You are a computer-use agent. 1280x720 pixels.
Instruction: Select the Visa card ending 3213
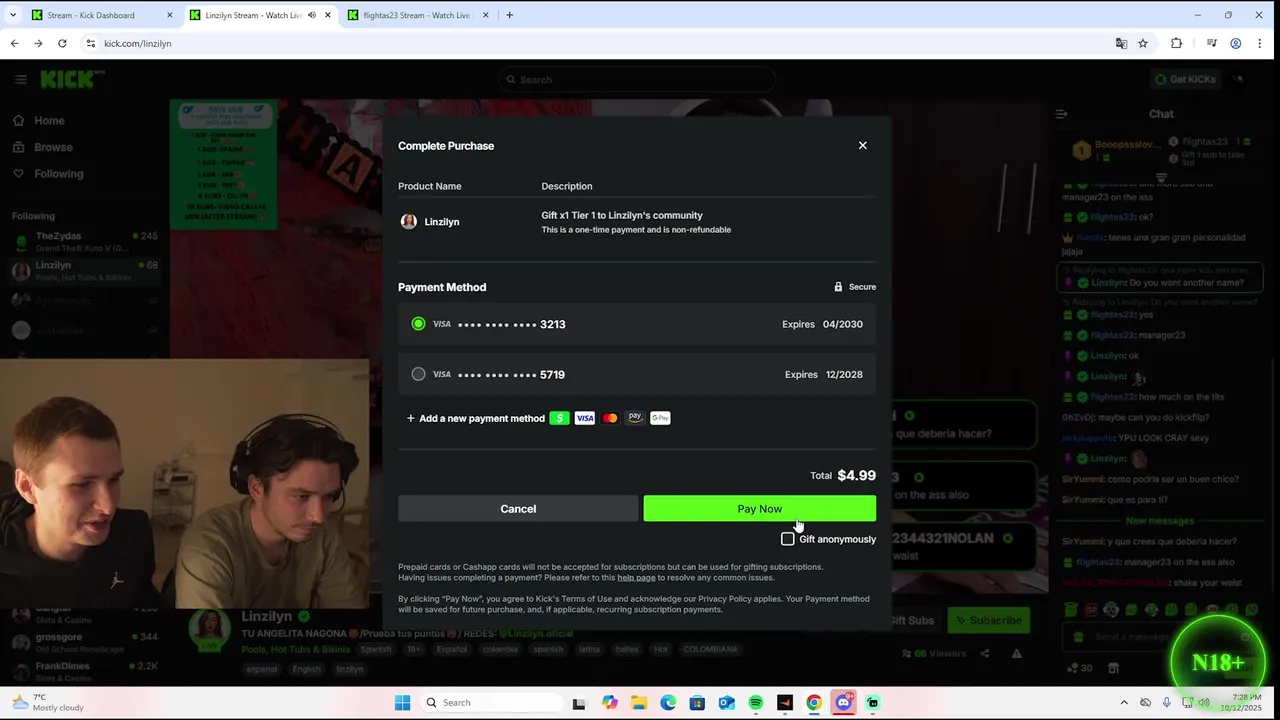click(x=637, y=324)
